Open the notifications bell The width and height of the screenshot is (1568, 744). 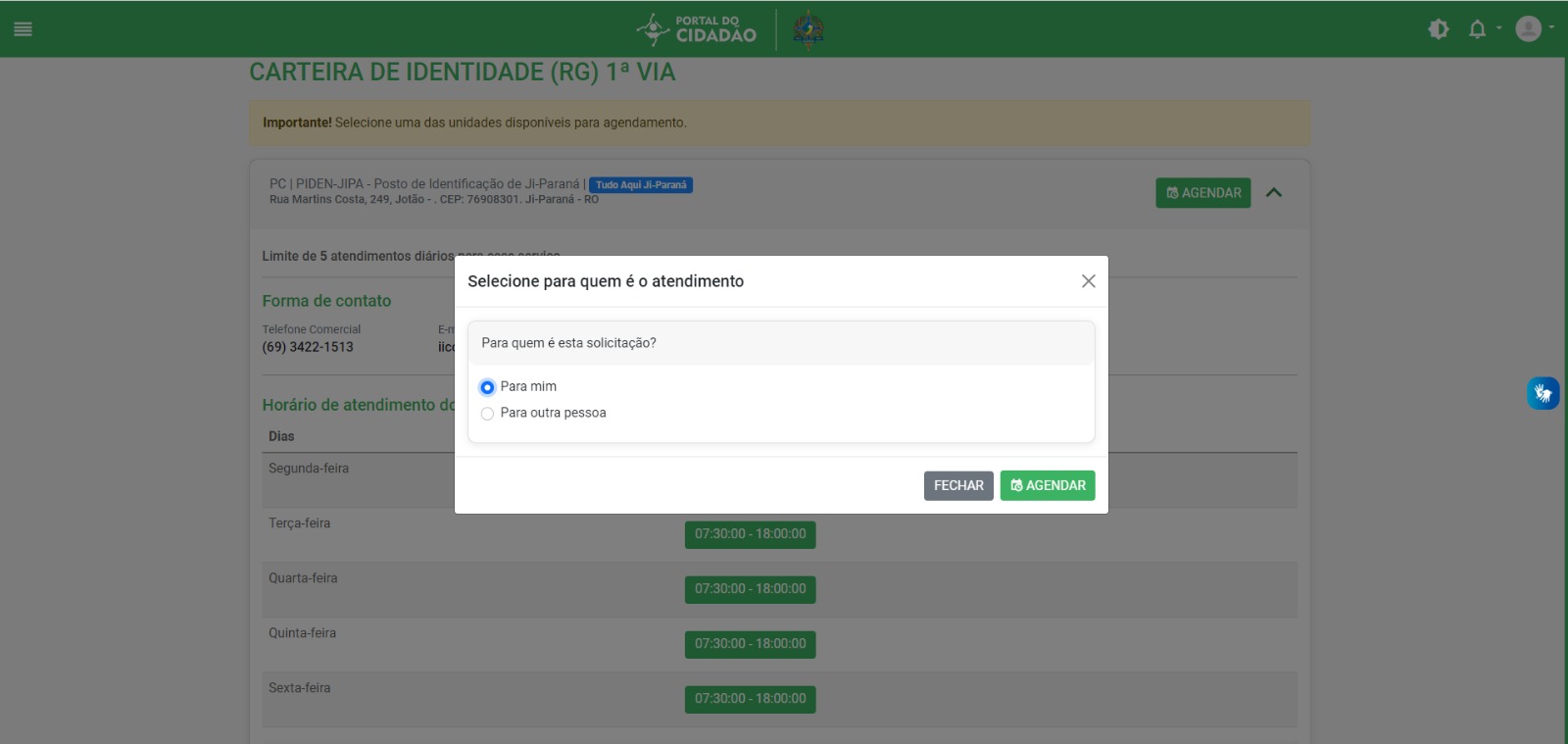point(1477,29)
